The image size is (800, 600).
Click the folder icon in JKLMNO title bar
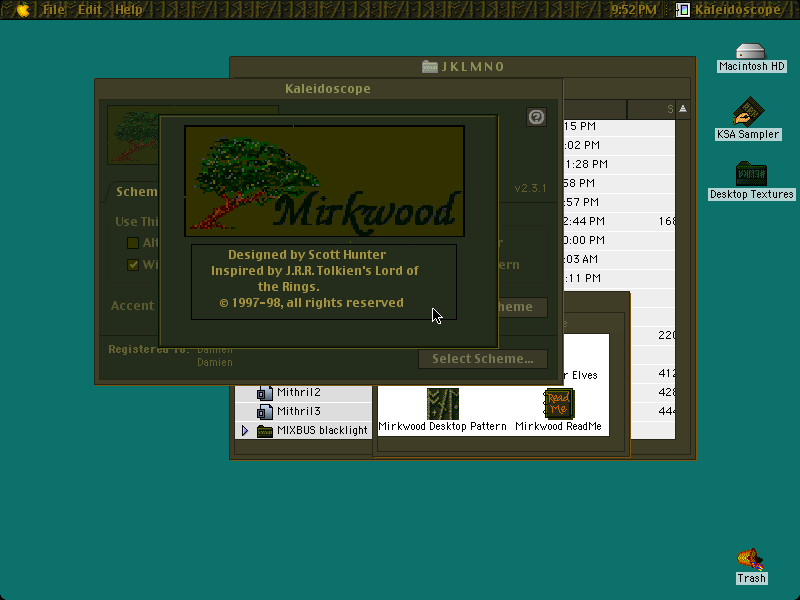[430, 66]
